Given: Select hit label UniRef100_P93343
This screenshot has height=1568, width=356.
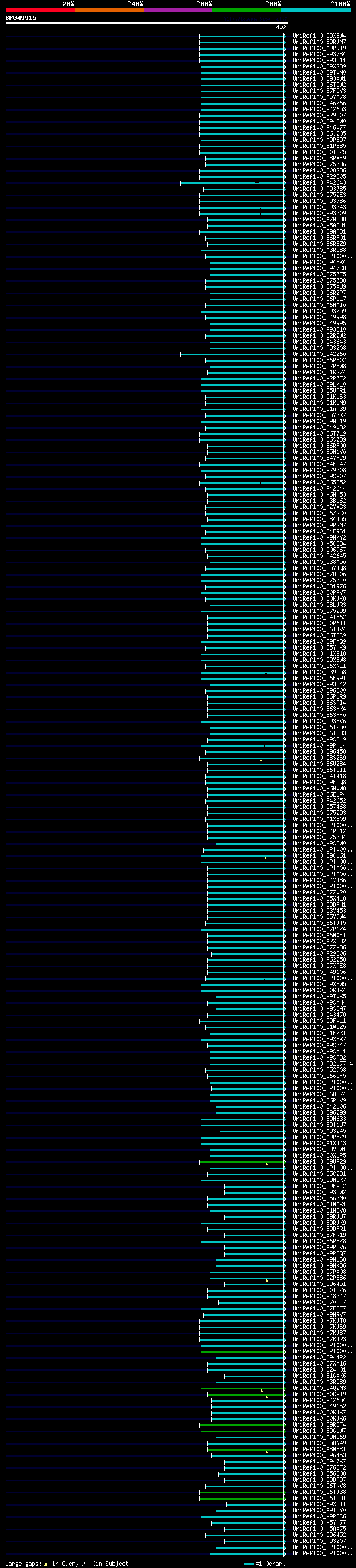Looking at the screenshot, I should [319, 207].
